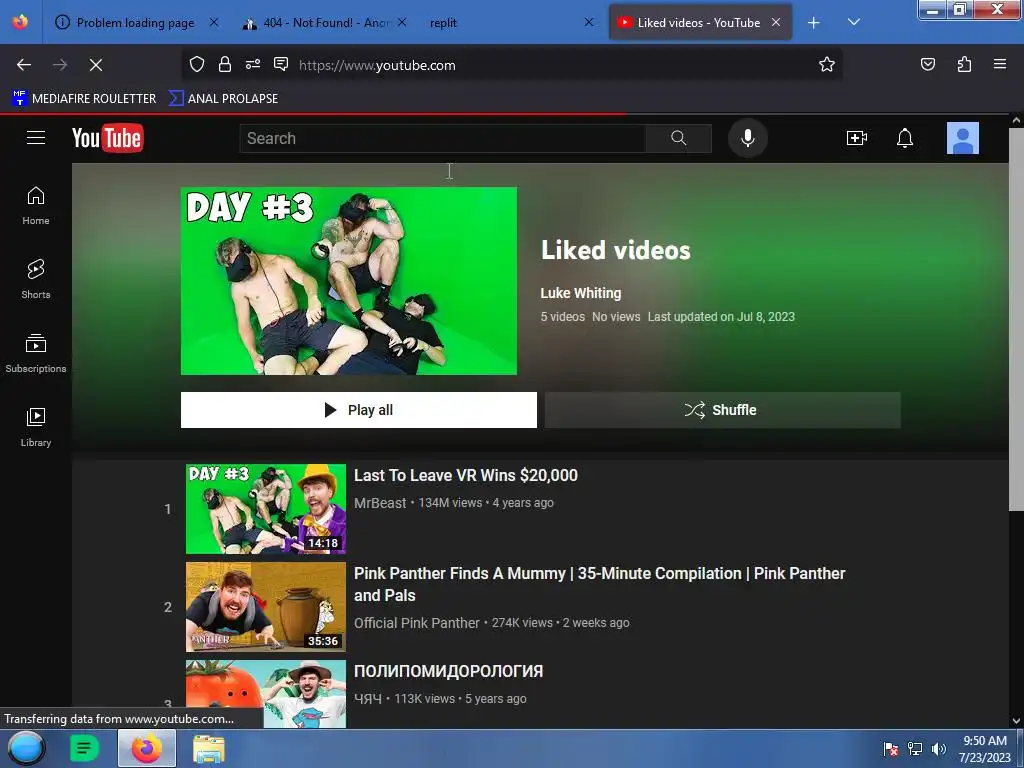Focus the YouTube Search field
1024x768 pixels.
click(443, 138)
